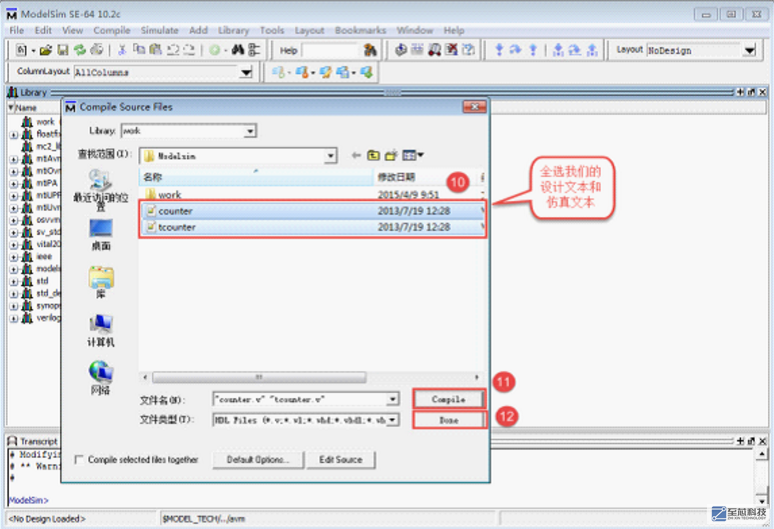774x529 pixels.
Task: Select the counter file in the list
Action: (x=312, y=211)
